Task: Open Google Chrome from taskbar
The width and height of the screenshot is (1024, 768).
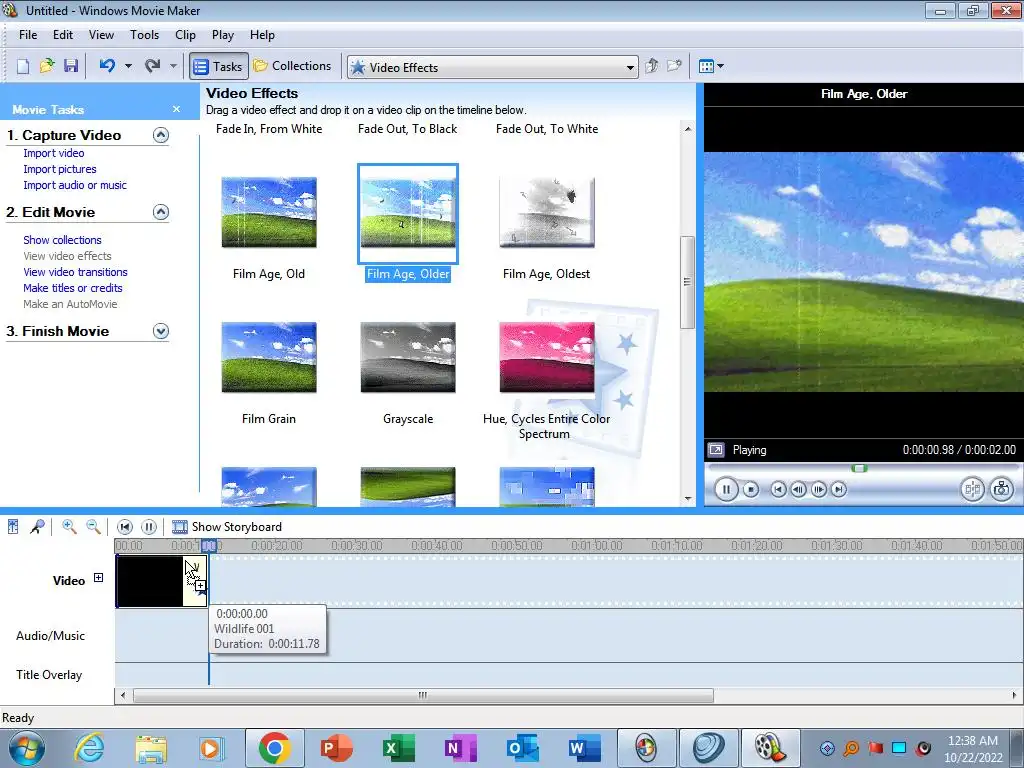Action: click(274, 748)
